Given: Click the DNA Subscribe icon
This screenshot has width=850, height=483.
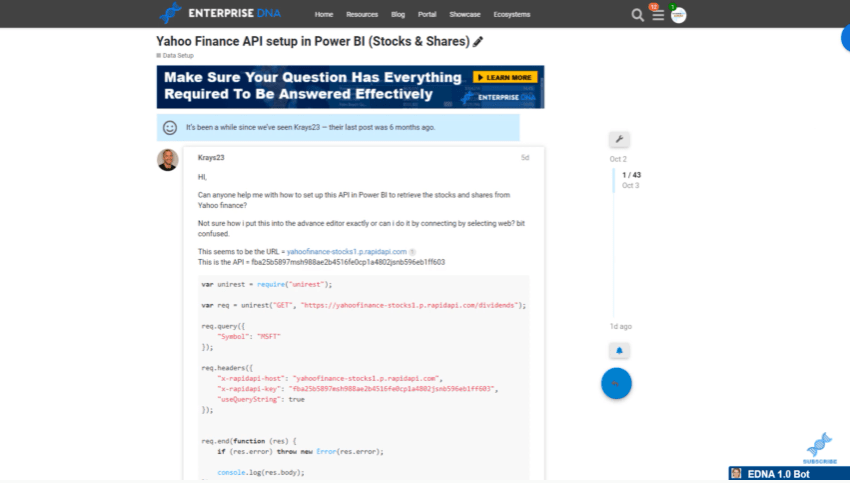Looking at the screenshot, I should pyautogui.click(x=820, y=447).
